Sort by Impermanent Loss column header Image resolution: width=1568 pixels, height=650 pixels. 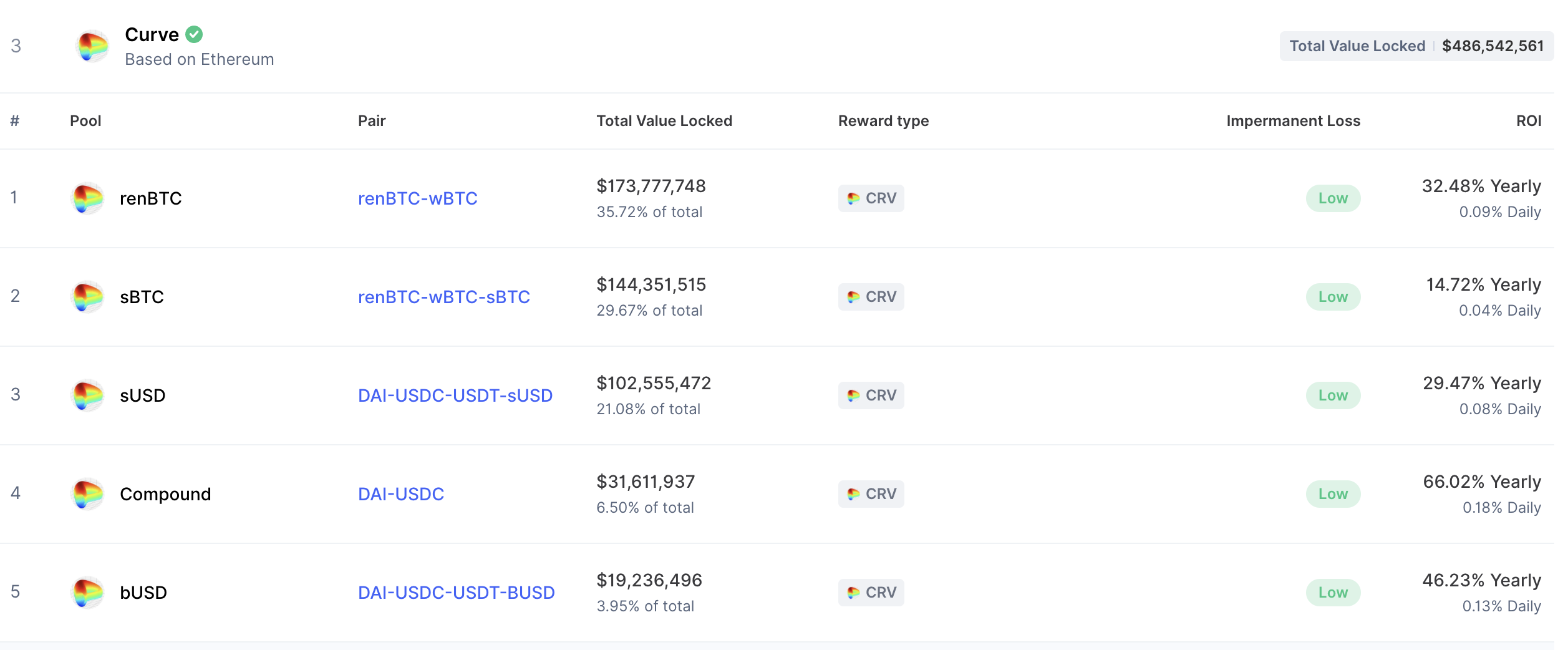pyautogui.click(x=1293, y=121)
